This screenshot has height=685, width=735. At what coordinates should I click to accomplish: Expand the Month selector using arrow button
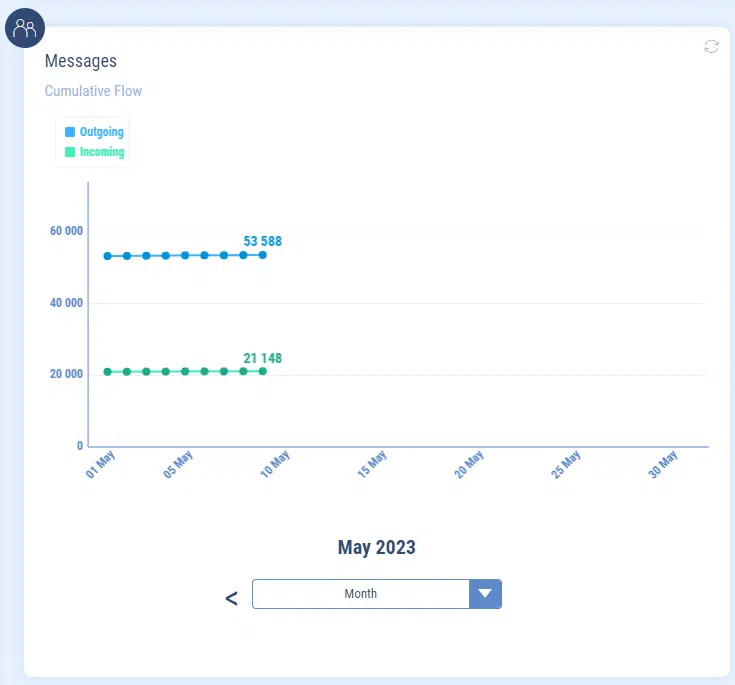pyautogui.click(x=485, y=594)
